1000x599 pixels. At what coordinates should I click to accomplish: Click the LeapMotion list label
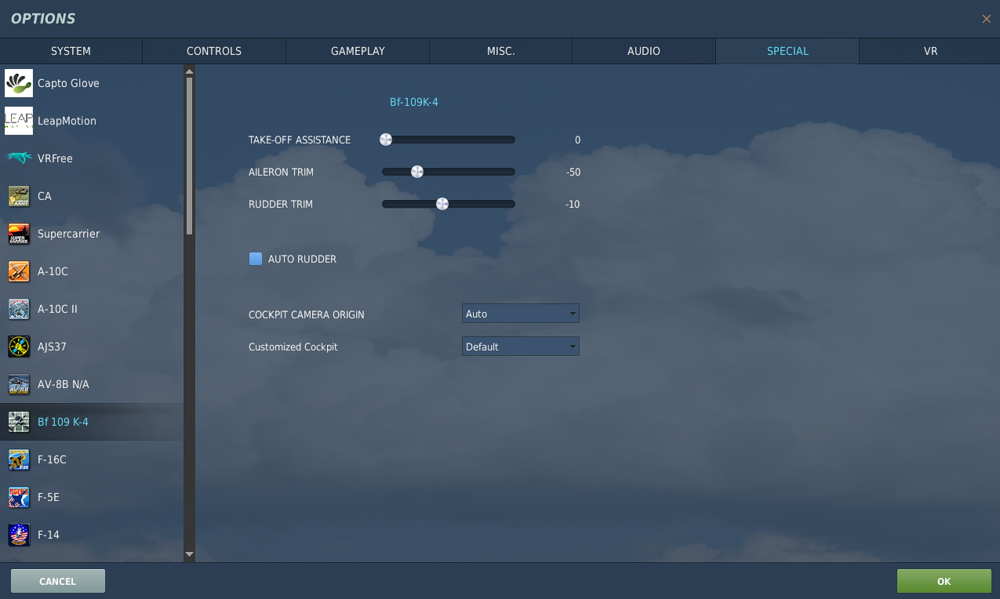point(67,121)
